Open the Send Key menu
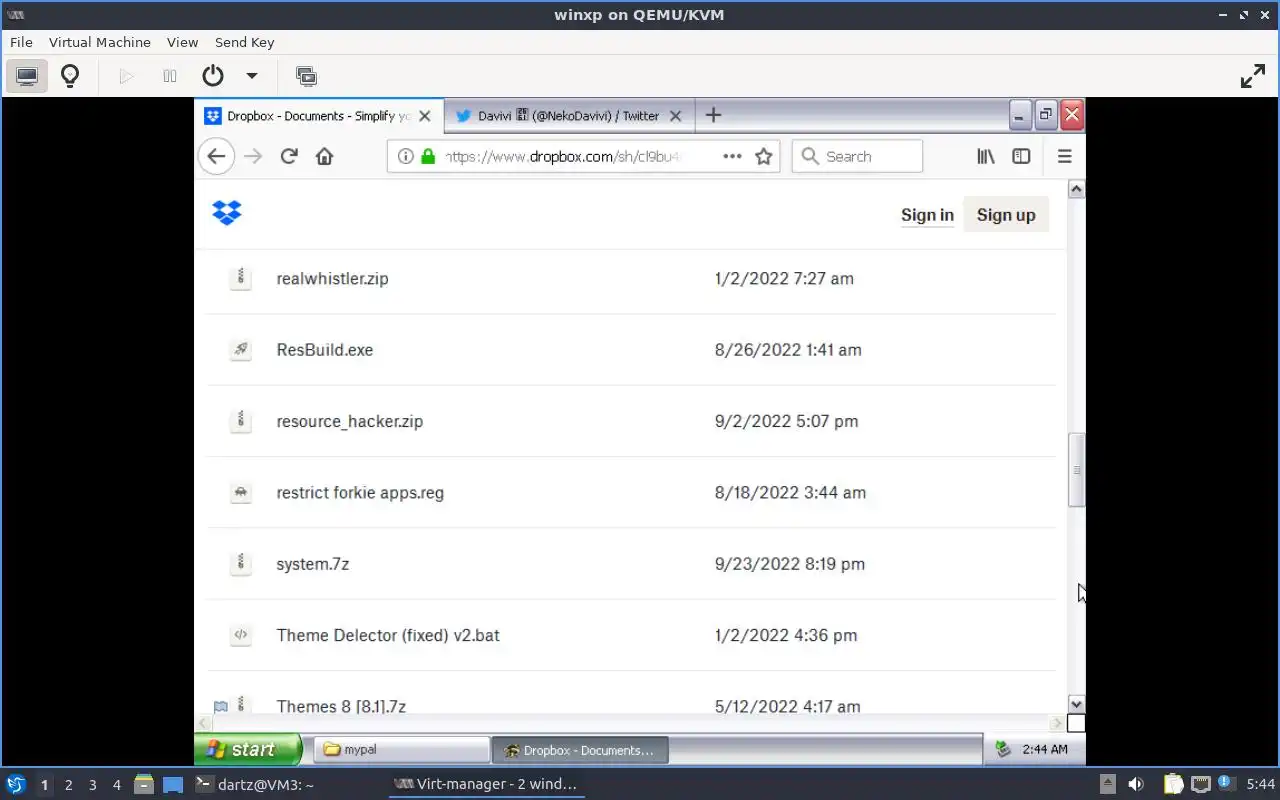This screenshot has height=800, width=1280. click(244, 42)
